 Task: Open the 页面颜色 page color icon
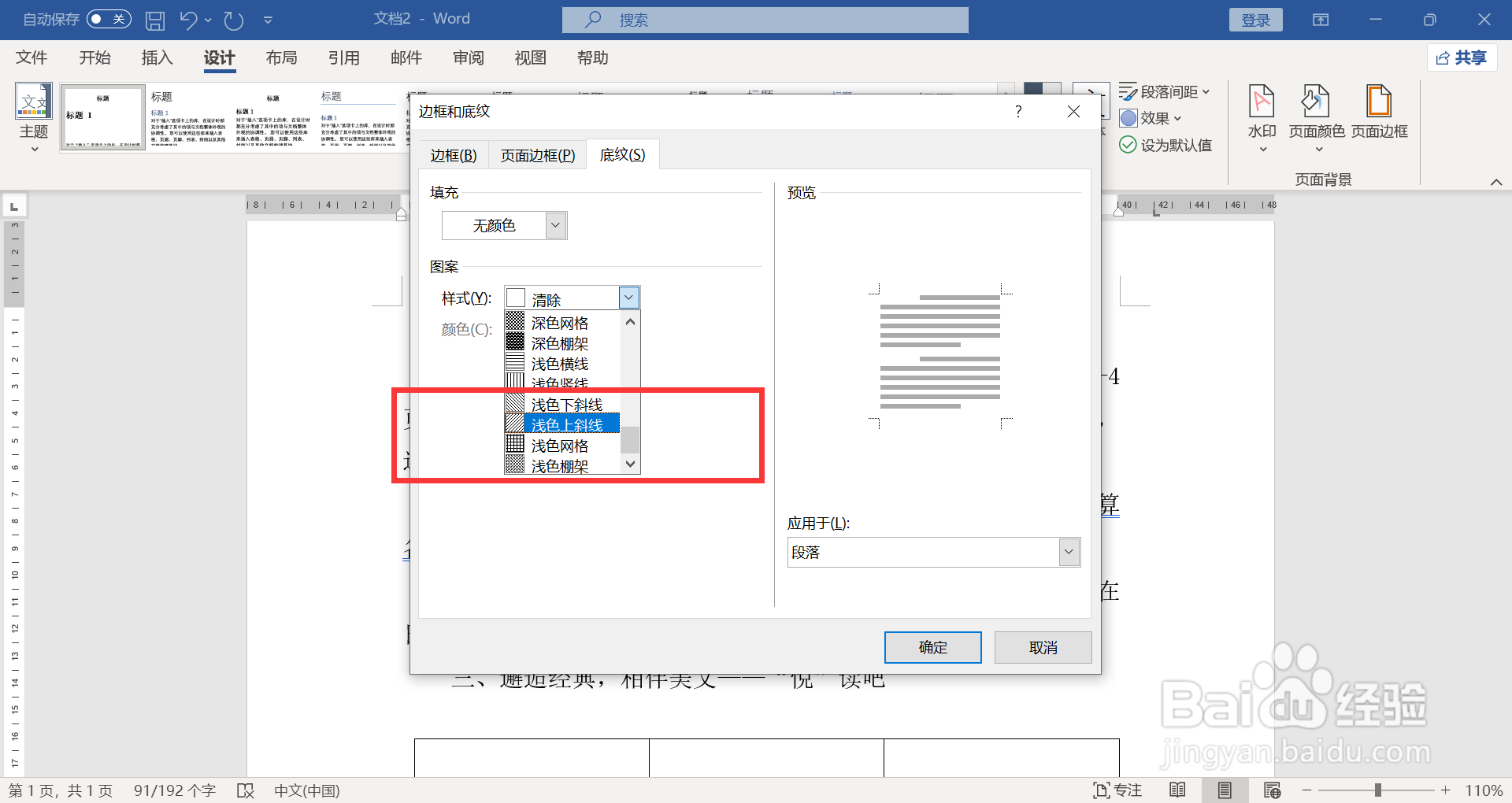click(x=1317, y=117)
